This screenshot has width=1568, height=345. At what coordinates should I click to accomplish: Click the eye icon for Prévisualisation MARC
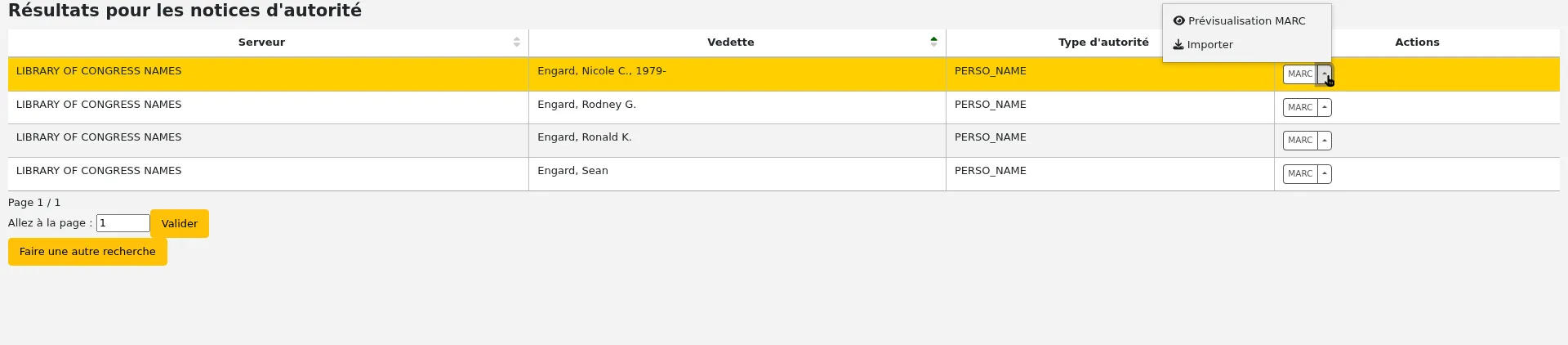1179,20
